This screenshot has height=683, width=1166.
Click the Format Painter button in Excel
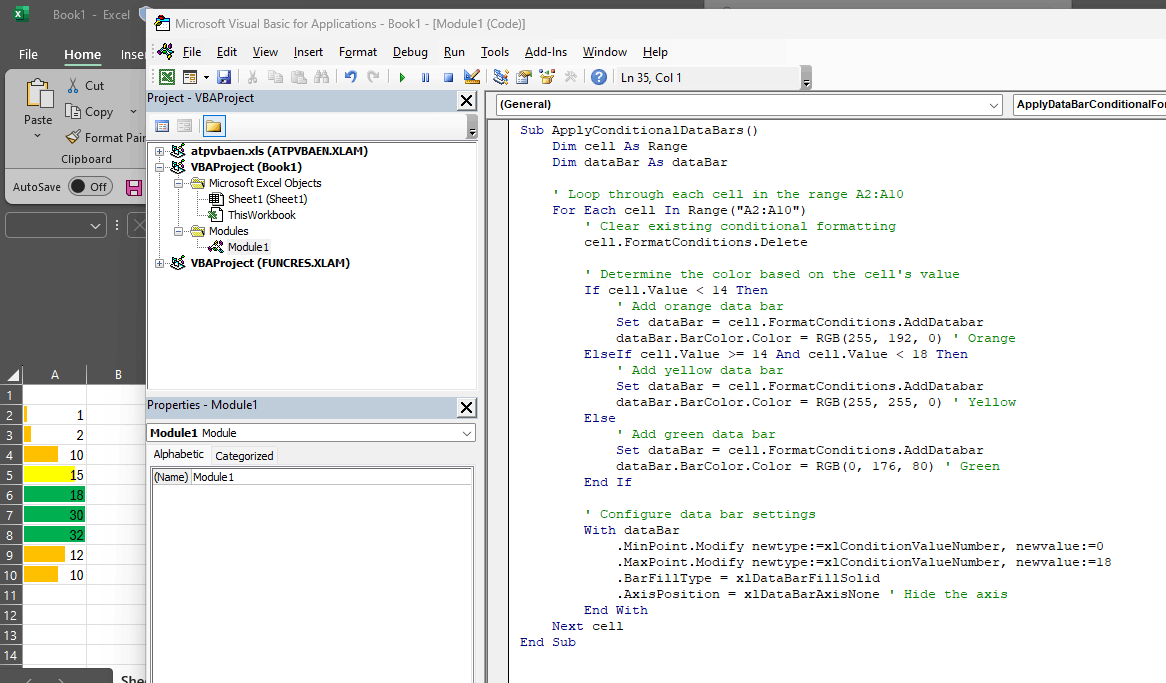tap(106, 138)
